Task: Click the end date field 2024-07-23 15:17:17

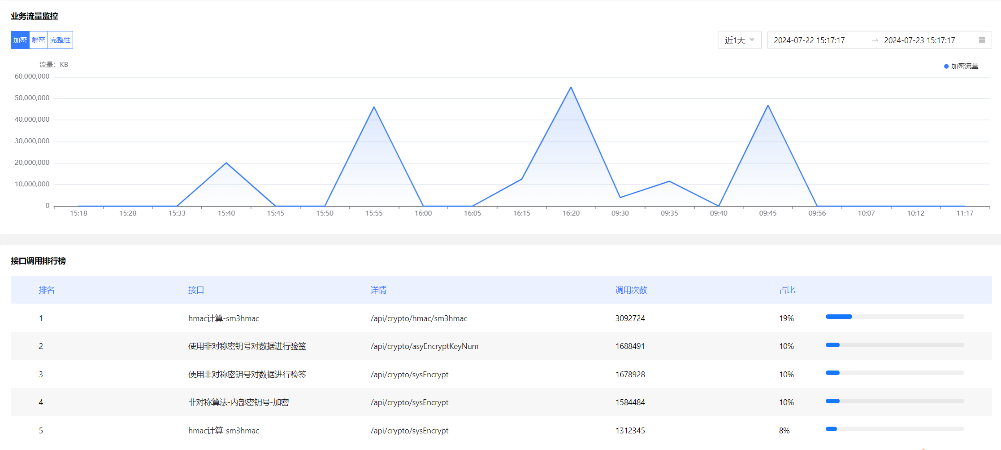Action: click(920, 40)
